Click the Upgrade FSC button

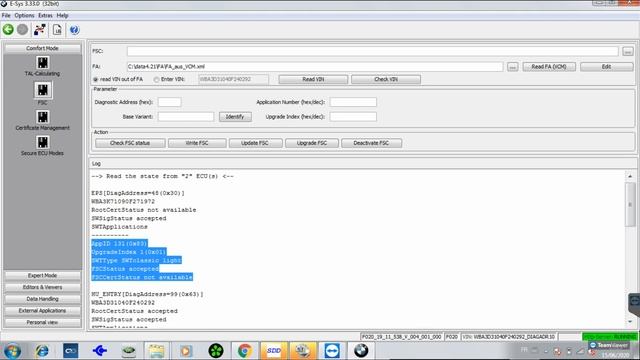click(x=312, y=143)
